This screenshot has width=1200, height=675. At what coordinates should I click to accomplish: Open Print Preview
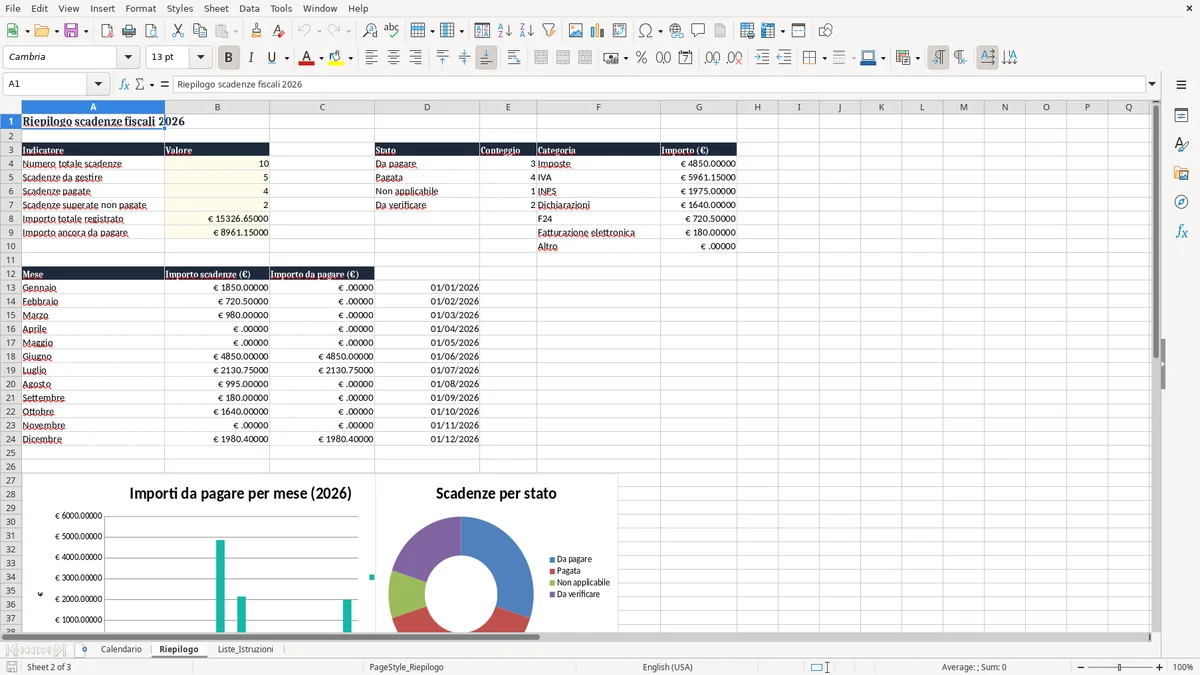click(x=151, y=31)
